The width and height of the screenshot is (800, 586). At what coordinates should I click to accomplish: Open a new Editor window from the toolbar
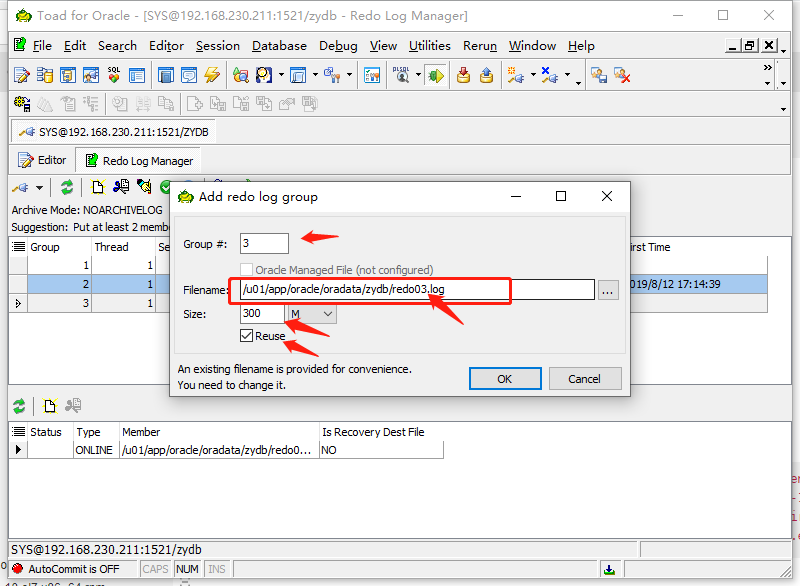point(21,75)
